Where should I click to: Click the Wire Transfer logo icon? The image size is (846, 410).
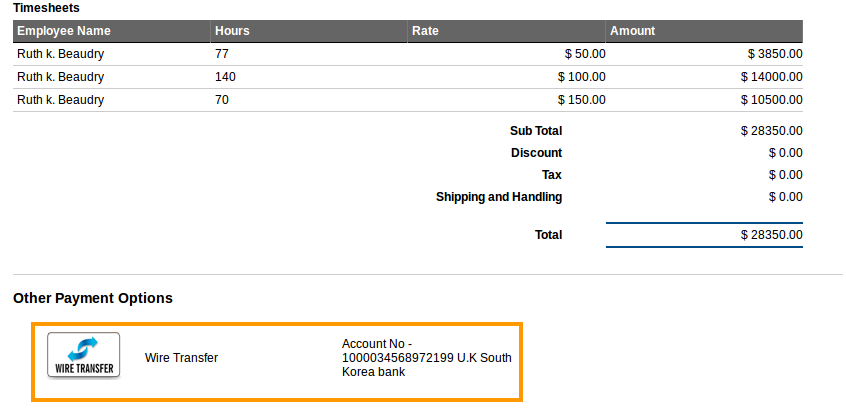click(83, 356)
